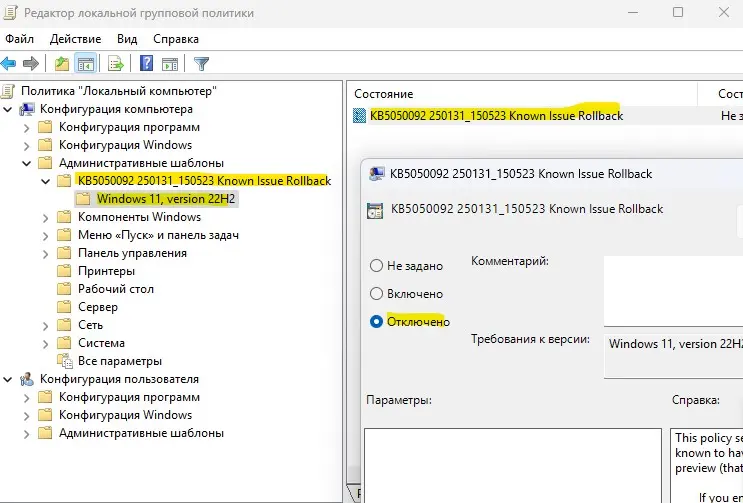Click the application icon in title bar

pyautogui.click(x=10, y=13)
